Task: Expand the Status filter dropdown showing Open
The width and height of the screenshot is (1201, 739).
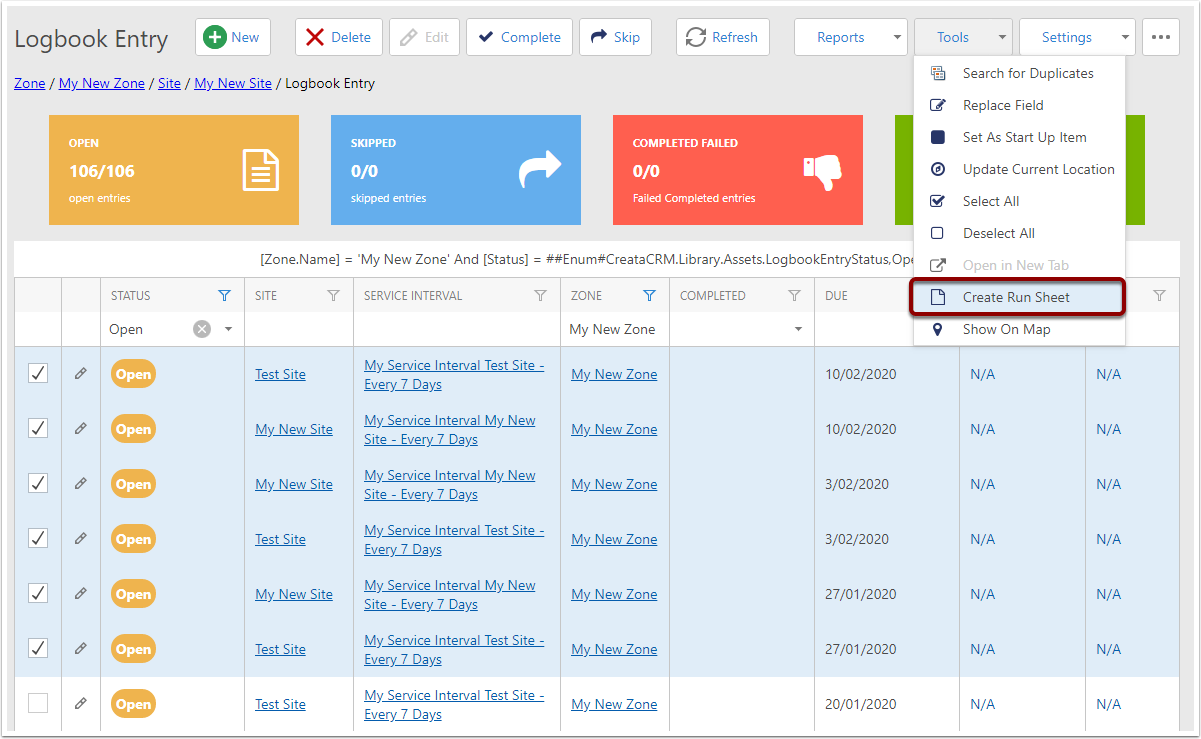Action: point(228,329)
